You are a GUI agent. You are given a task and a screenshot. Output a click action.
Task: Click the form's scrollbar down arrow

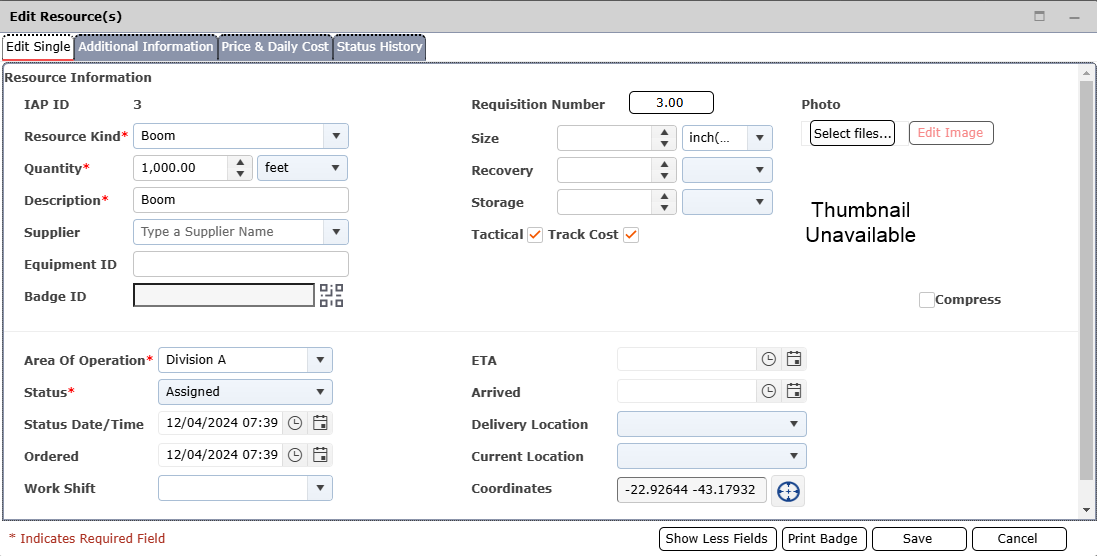tap(1087, 510)
